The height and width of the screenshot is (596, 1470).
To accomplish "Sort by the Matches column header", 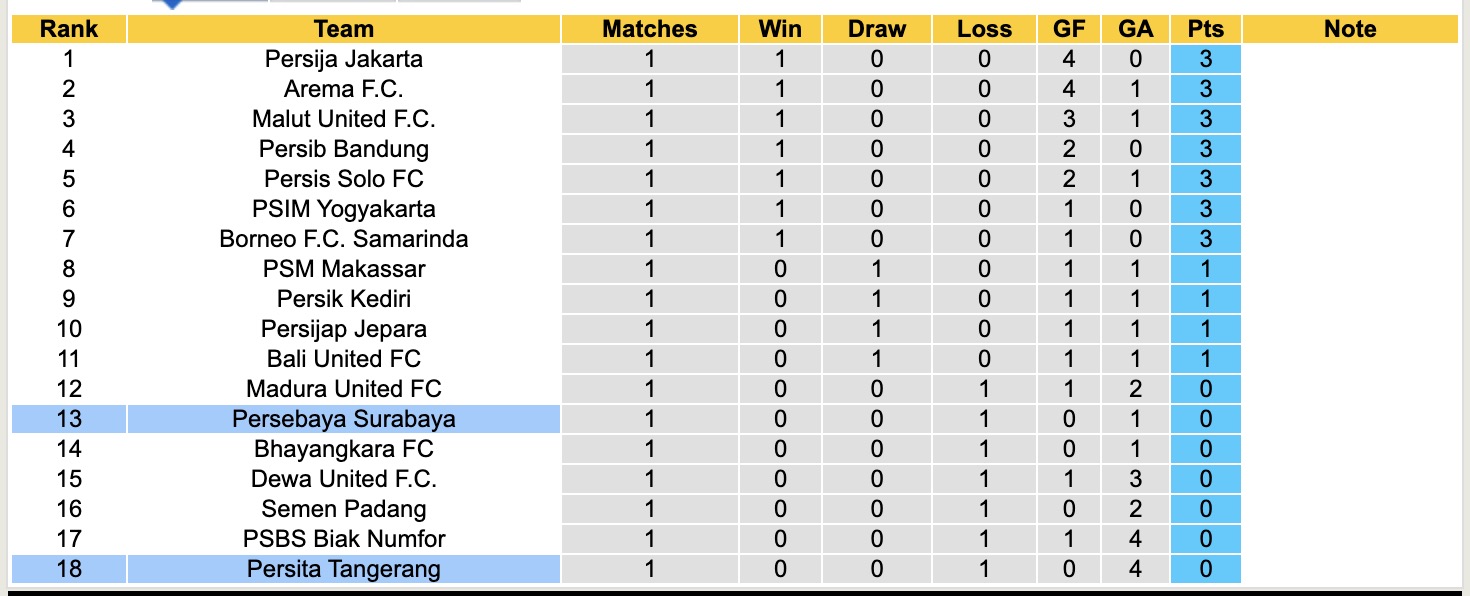I will pyautogui.click(x=650, y=29).
